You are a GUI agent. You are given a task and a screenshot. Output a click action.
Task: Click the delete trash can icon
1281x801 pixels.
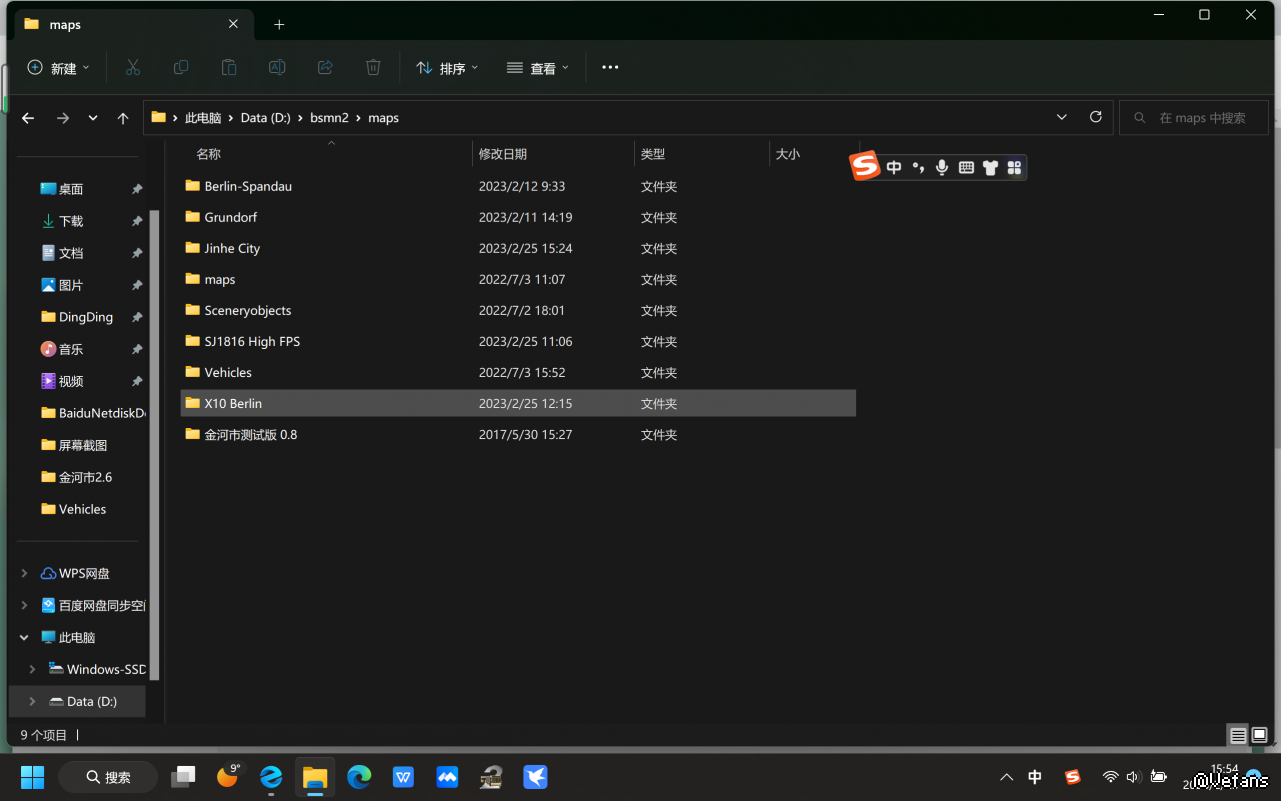[x=373, y=67]
